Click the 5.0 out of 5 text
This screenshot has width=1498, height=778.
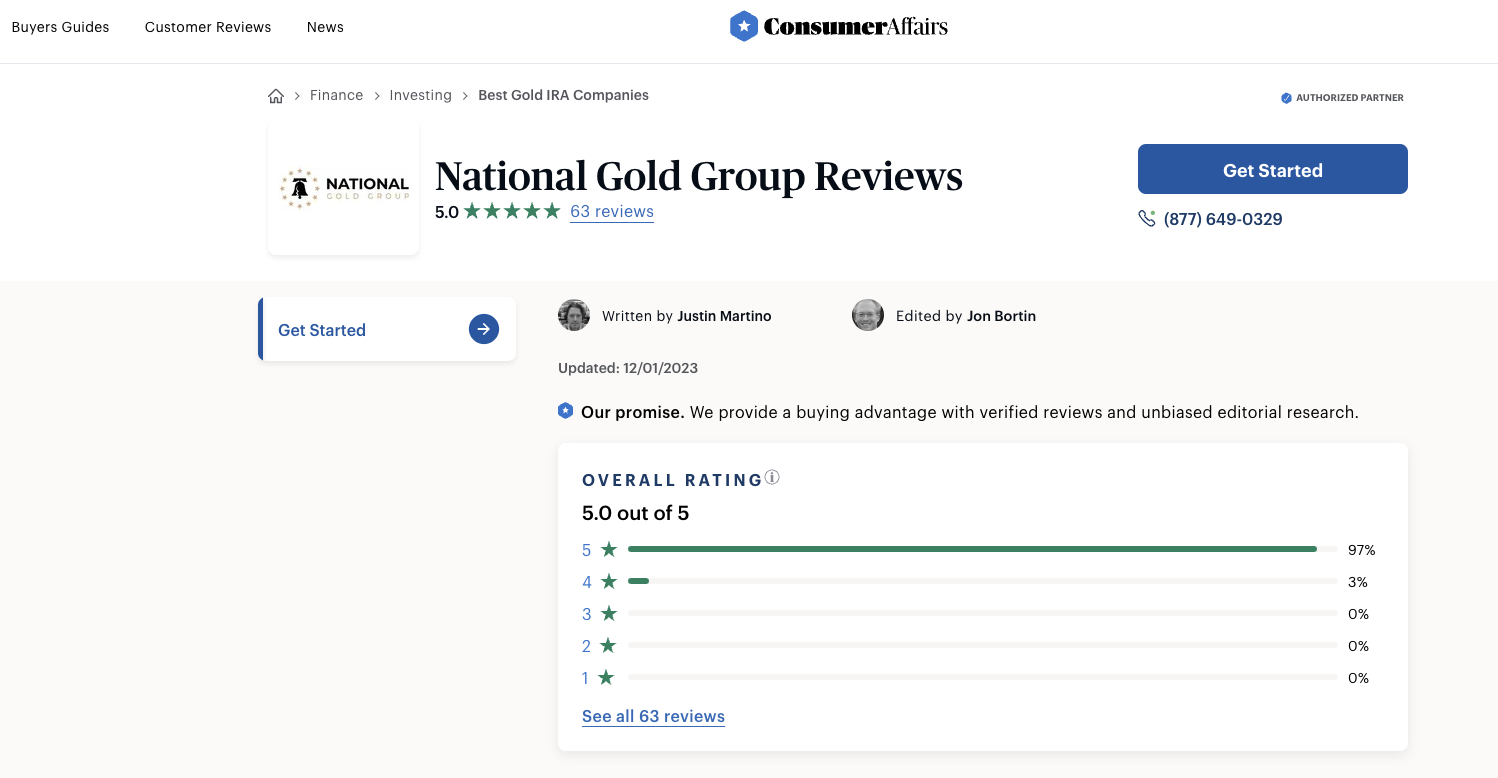[635, 513]
